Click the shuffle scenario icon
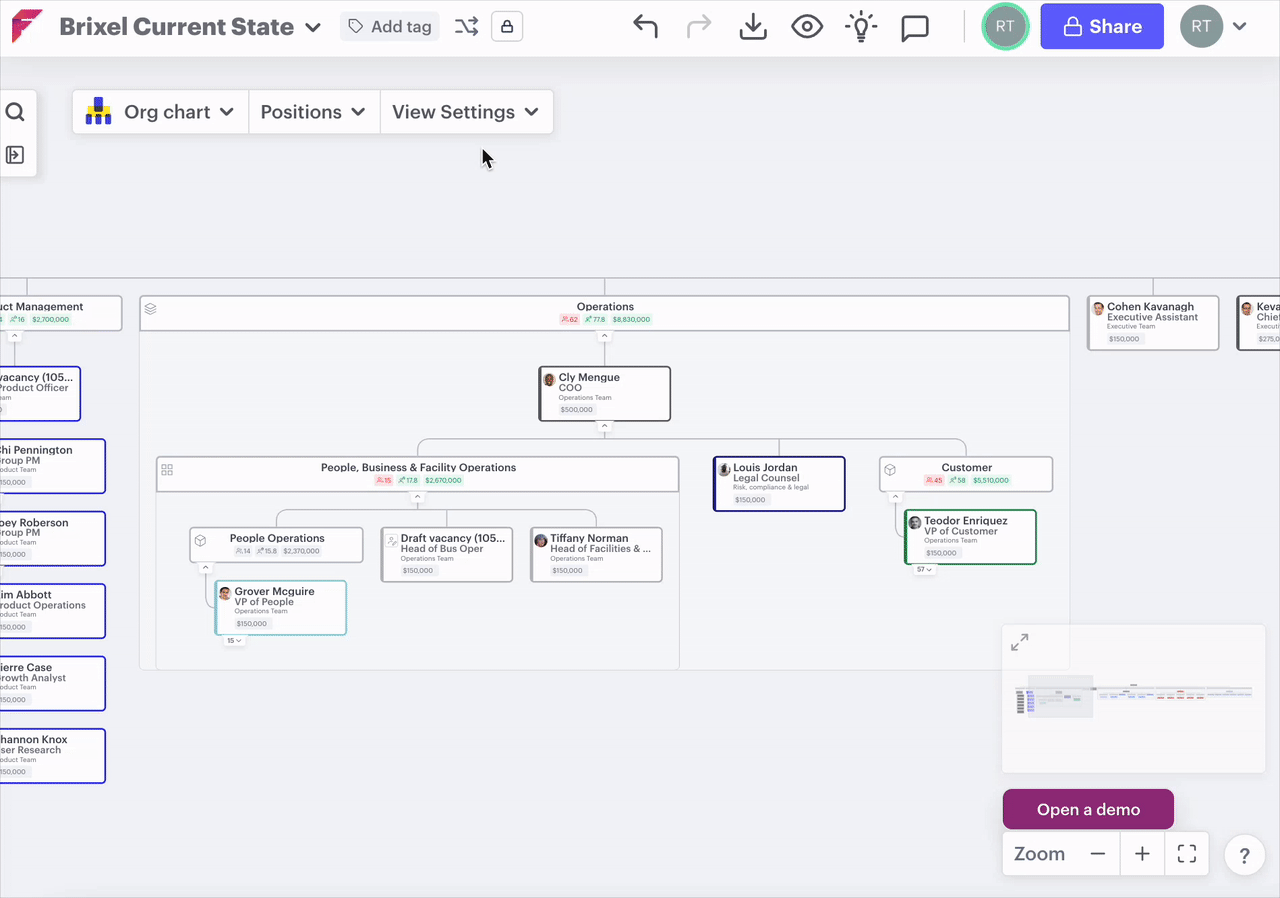The image size is (1280, 898). point(466,27)
